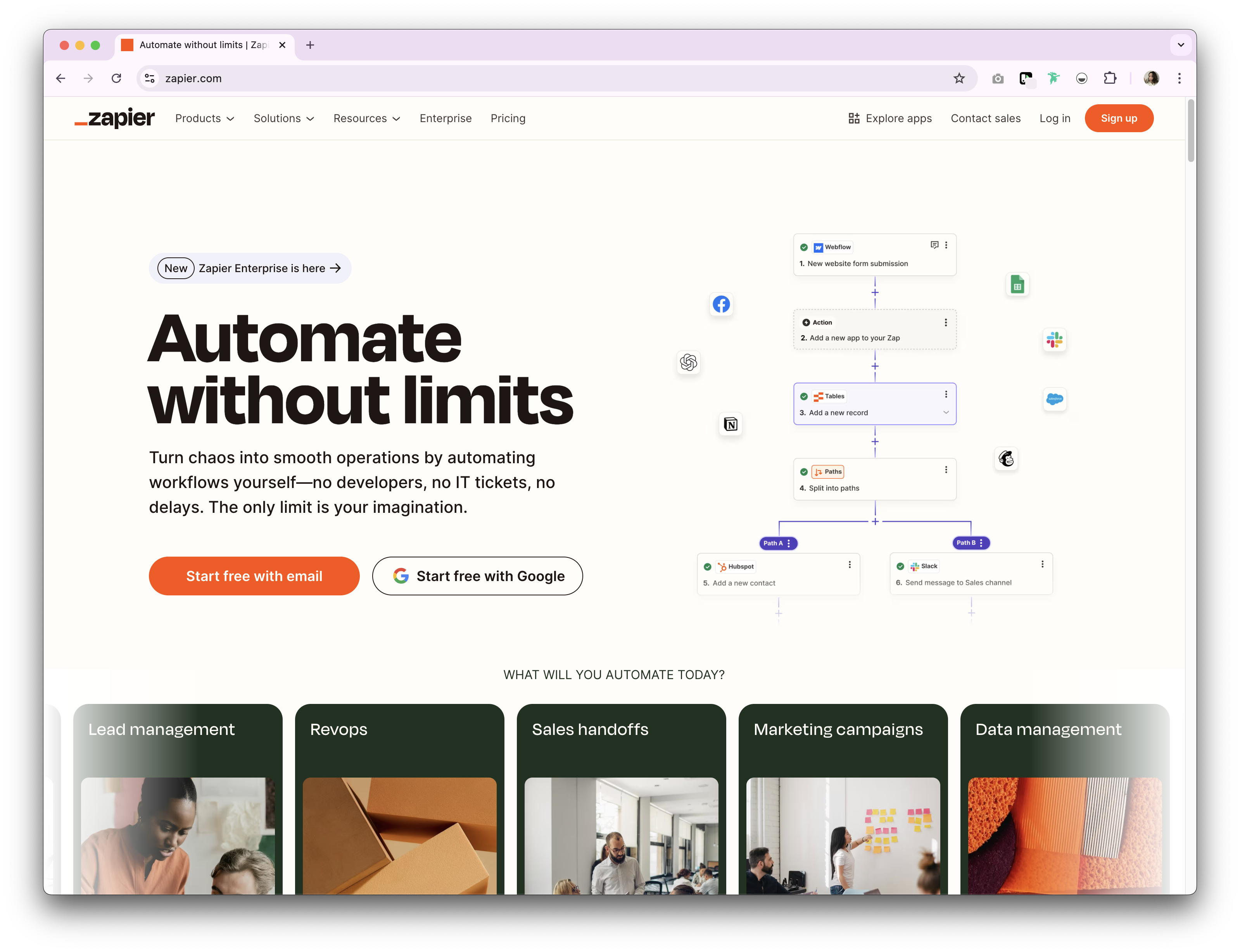Expand the Solutions navigation menu
The height and width of the screenshot is (952, 1240).
[283, 119]
